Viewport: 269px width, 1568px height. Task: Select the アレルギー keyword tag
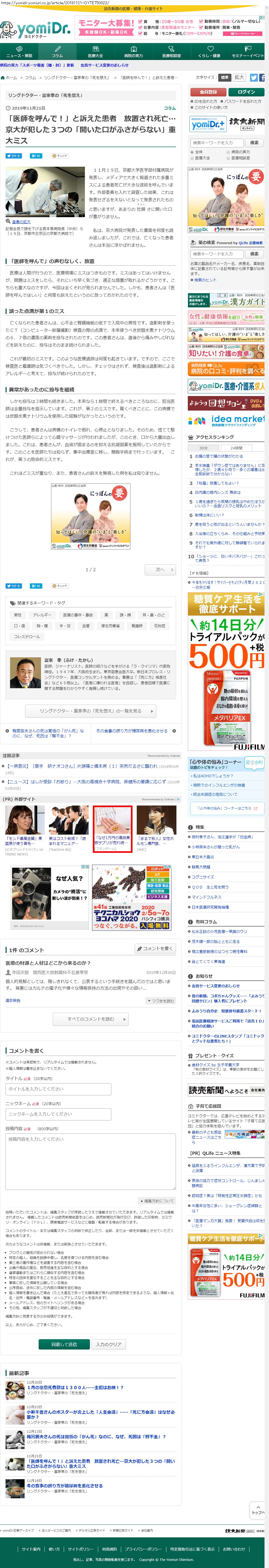pos(42,615)
